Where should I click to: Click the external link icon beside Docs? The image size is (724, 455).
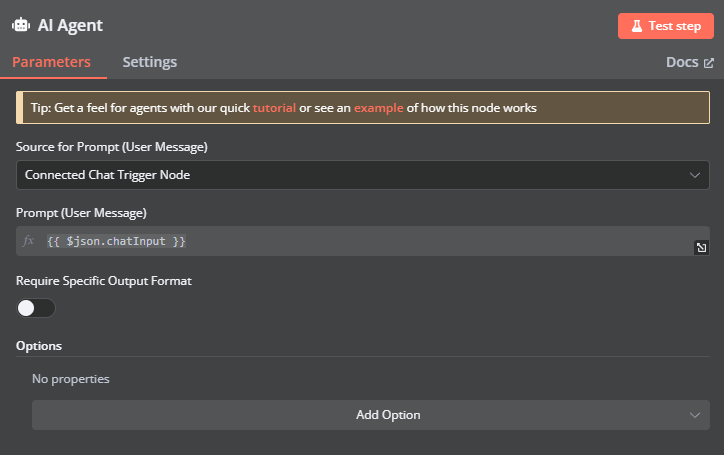click(x=709, y=63)
